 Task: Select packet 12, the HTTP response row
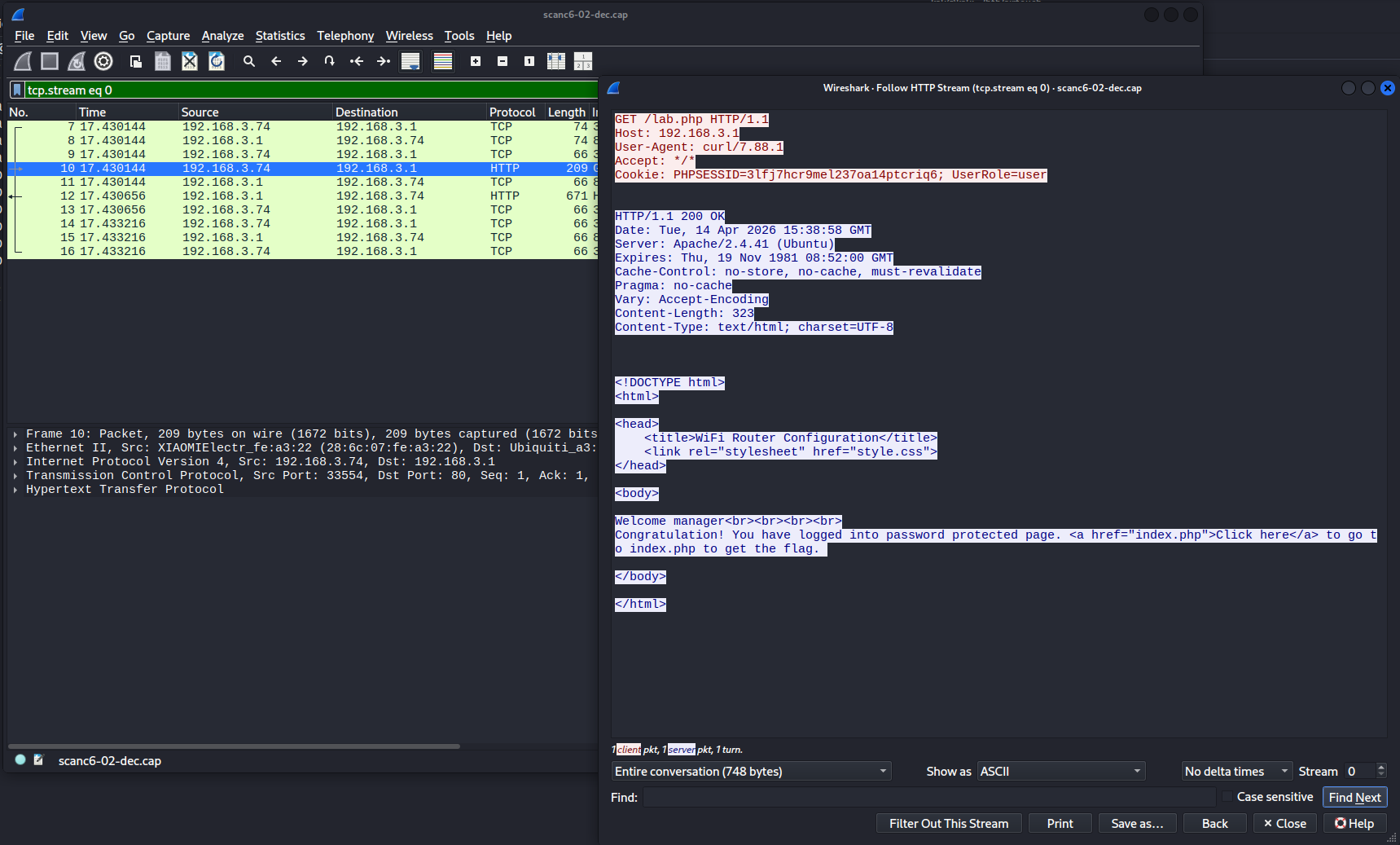[x=302, y=196]
